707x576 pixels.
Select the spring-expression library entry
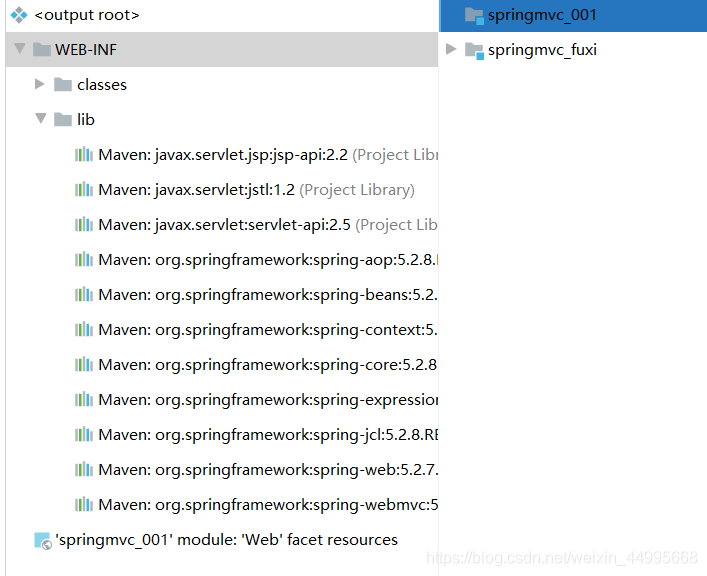coord(265,400)
